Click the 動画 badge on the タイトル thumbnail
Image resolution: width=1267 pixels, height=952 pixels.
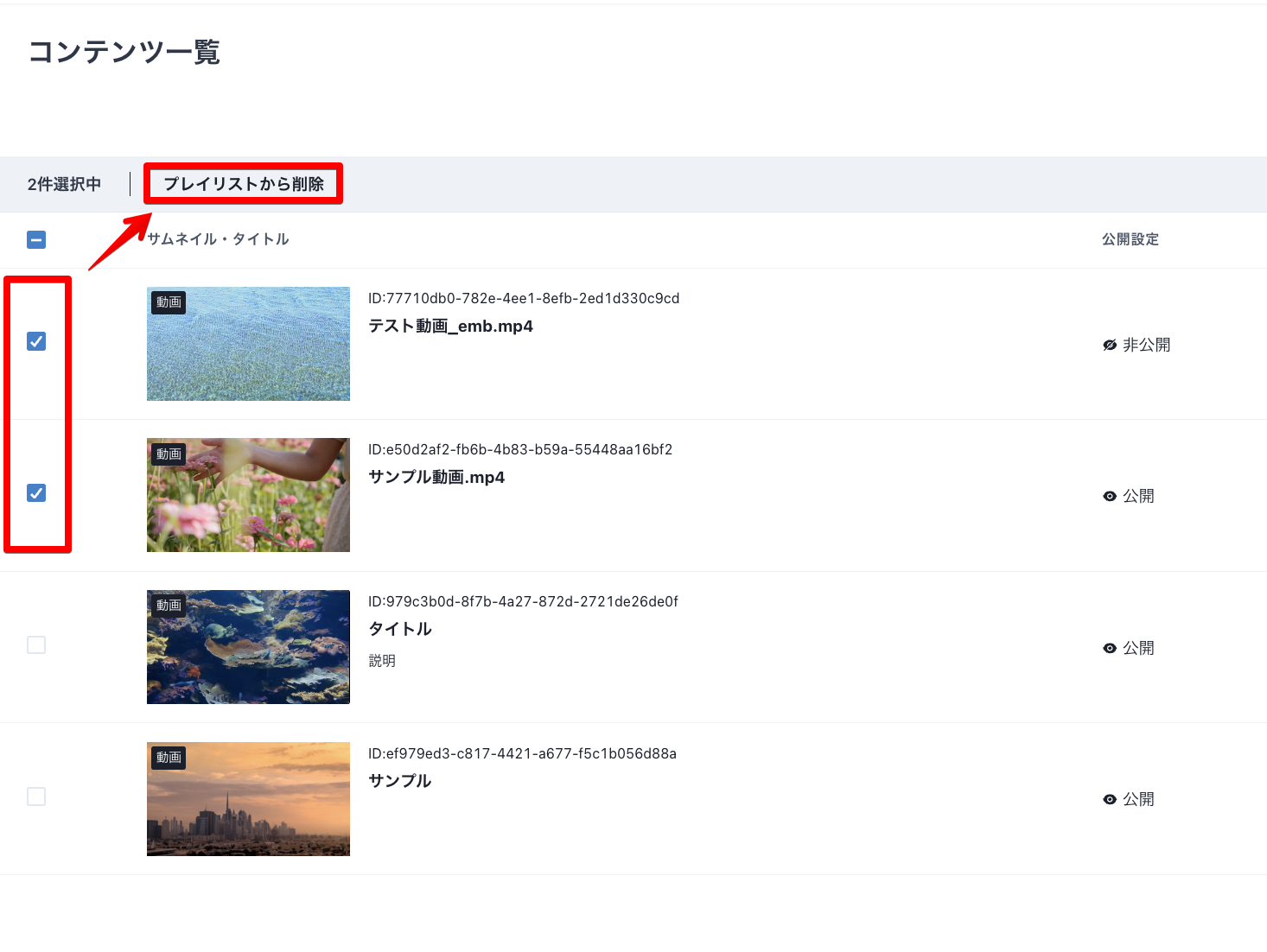click(x=168, y=606)
